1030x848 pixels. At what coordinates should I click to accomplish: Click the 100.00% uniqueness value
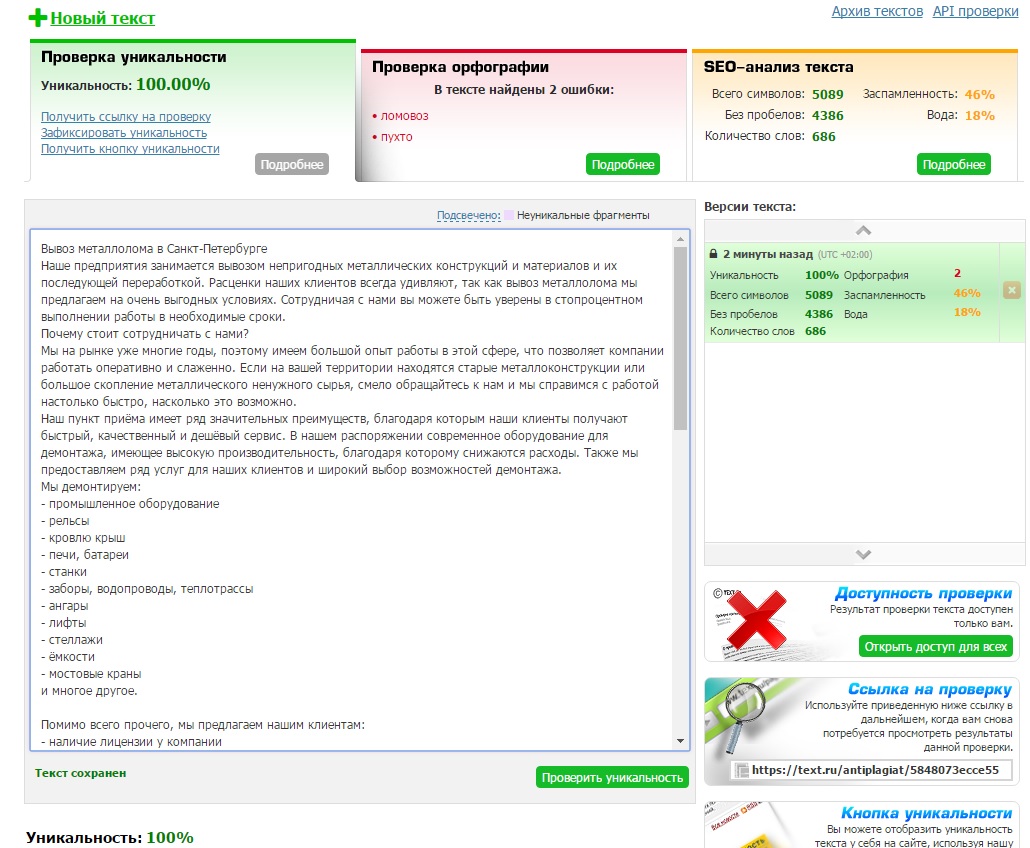point(173,84)
